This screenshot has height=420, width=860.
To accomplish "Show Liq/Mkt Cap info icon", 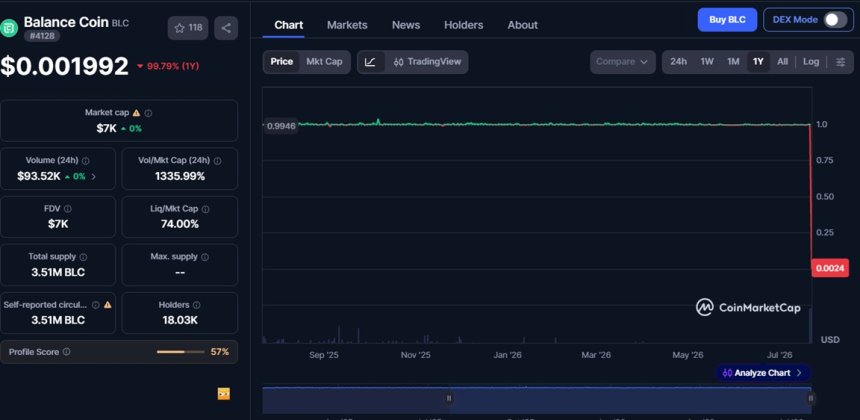I will click(206, 209).
